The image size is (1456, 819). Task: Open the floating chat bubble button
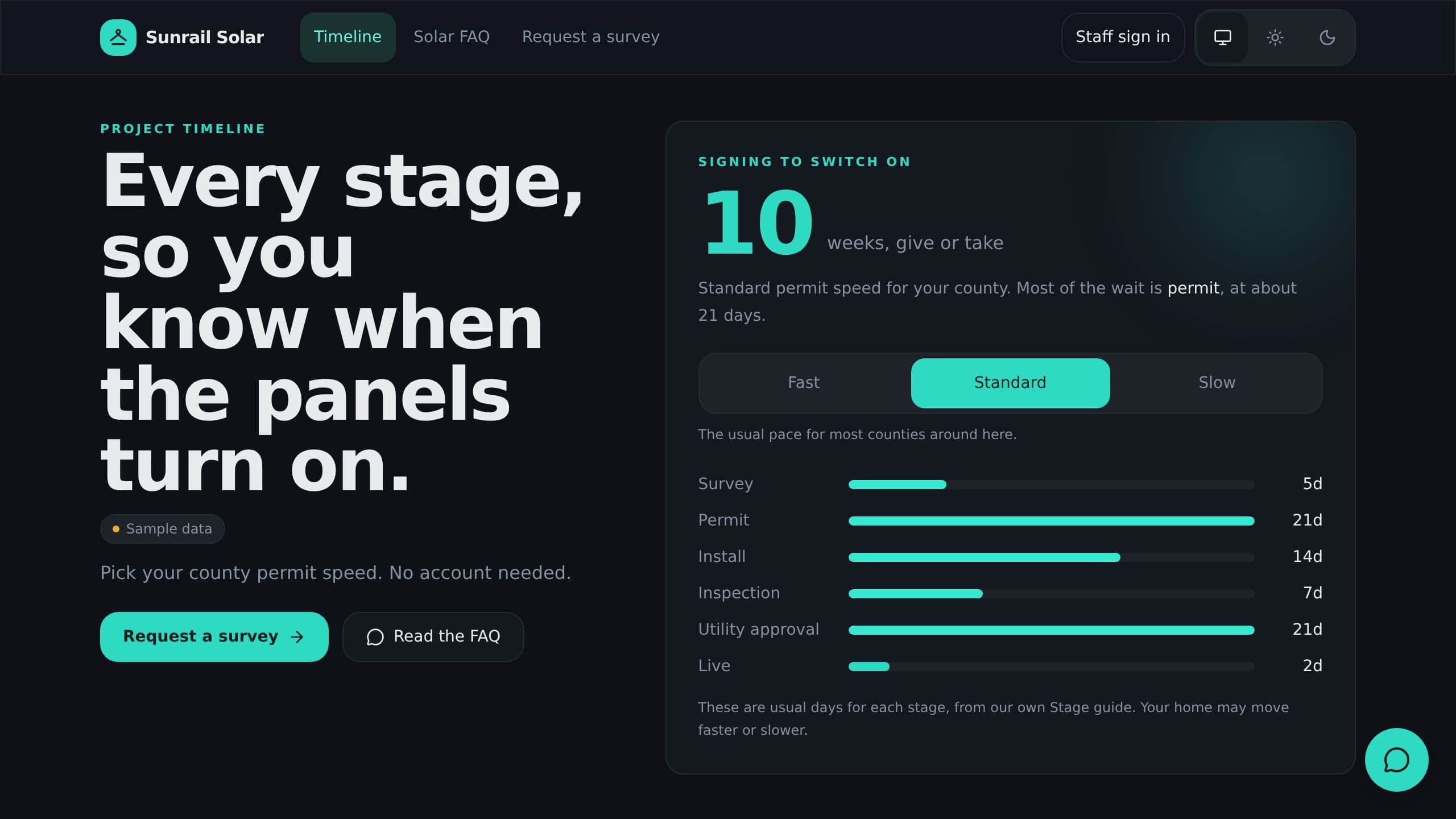coord(1396,760)
